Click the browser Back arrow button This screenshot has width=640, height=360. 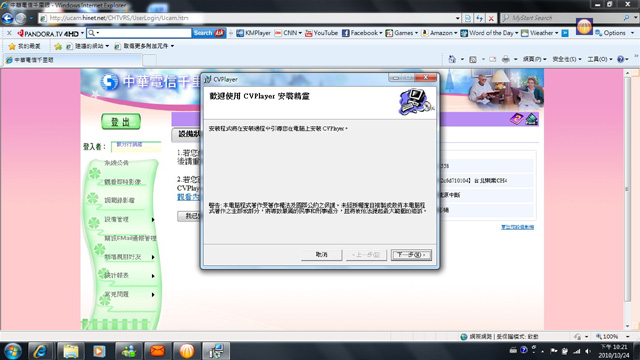click(x=7, y=18)
